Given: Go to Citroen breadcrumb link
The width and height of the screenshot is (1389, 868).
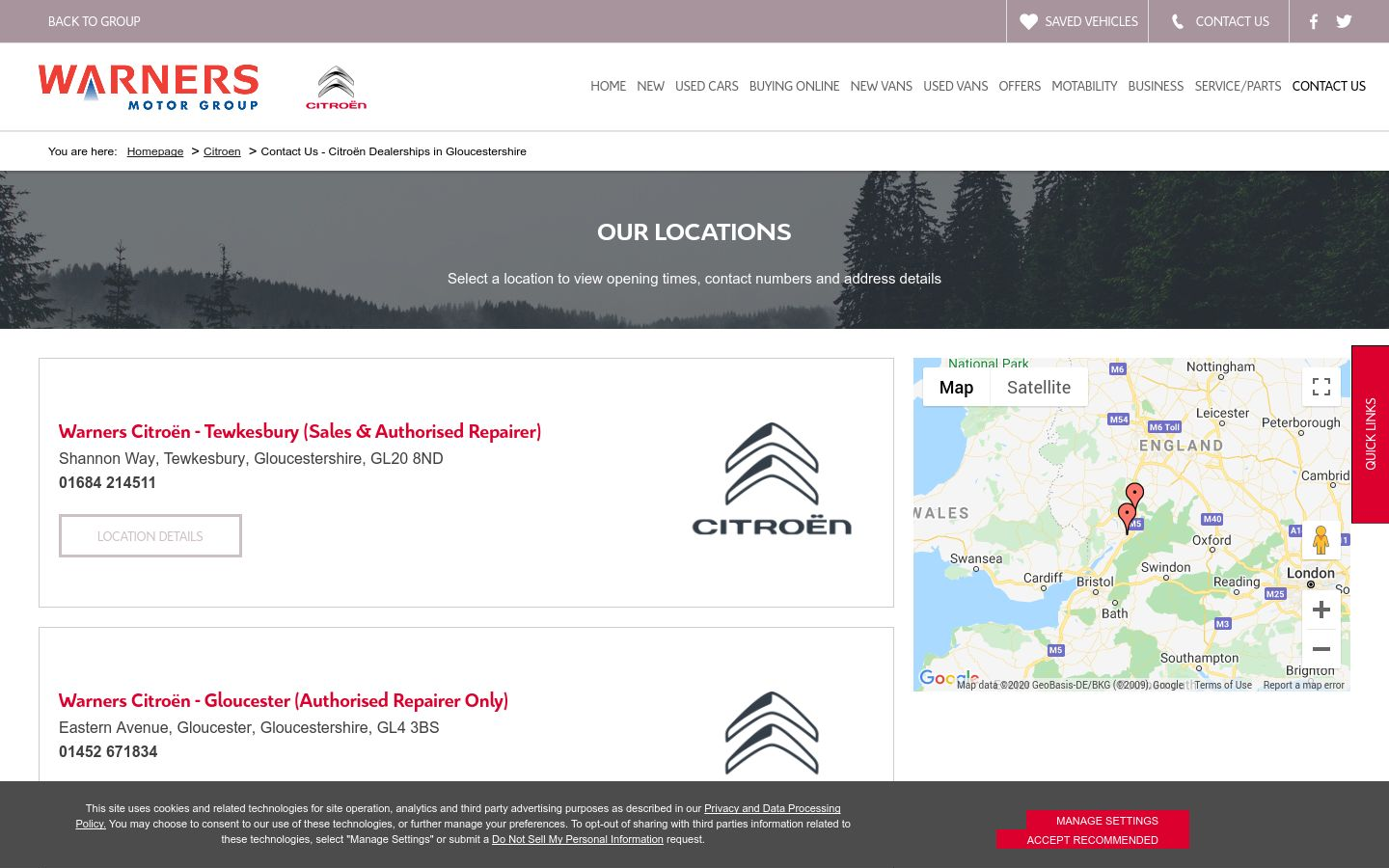Looking at the screenshot, I should coord(222,151).
